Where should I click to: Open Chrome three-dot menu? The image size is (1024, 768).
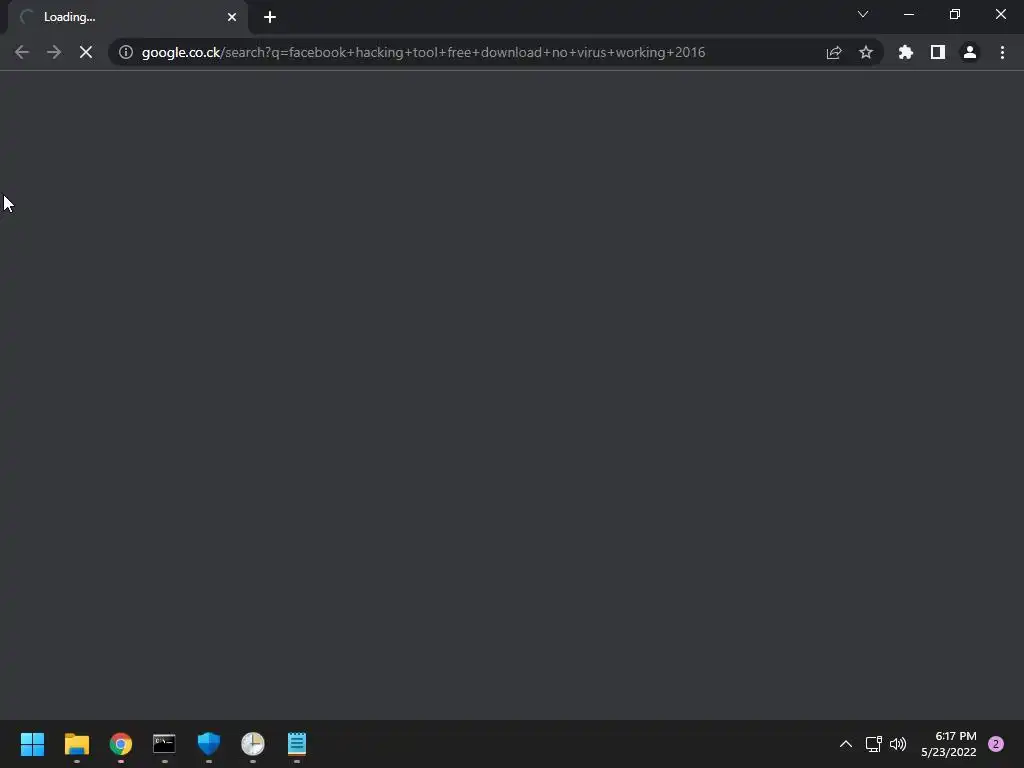pyautogui.click(x=1002, y=52)
